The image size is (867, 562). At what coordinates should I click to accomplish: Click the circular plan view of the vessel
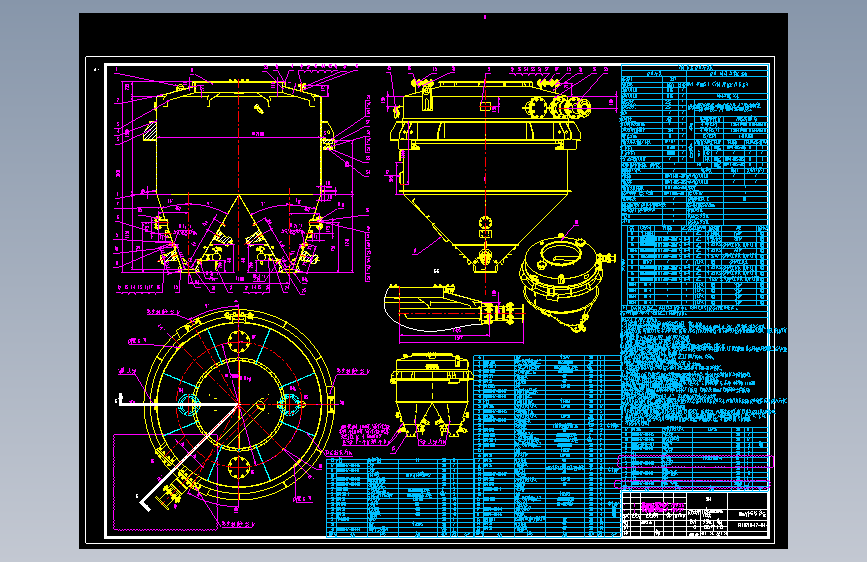pyautogui.click(x=239, y=405)
